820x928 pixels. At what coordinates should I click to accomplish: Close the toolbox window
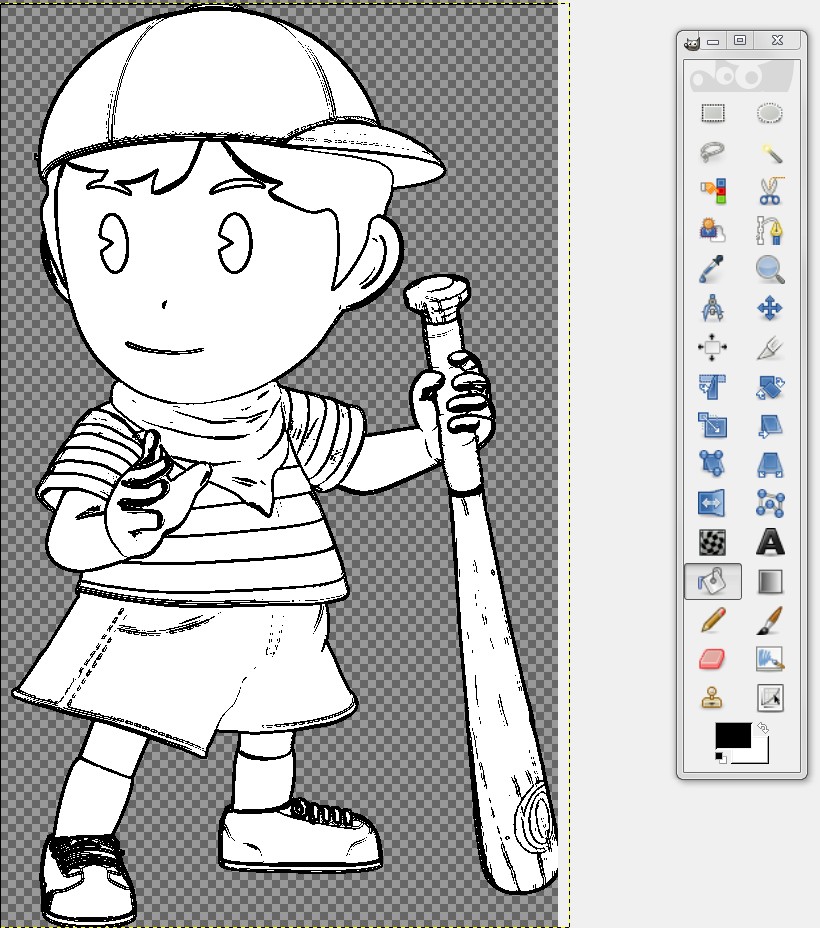(x=777, y=40)
